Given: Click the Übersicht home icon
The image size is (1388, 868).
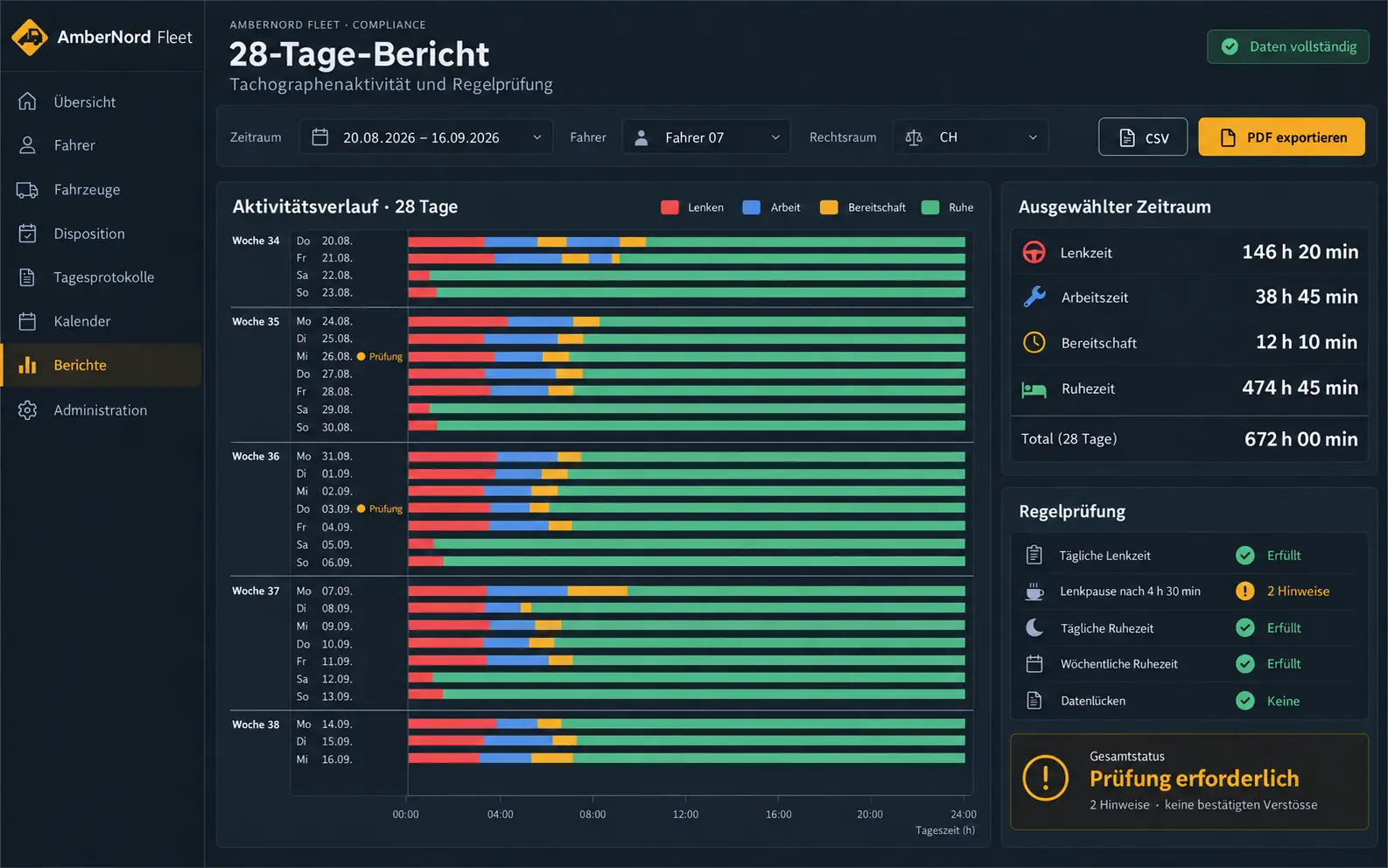Looking at the screenshot, I should click(x=27, y=101).
